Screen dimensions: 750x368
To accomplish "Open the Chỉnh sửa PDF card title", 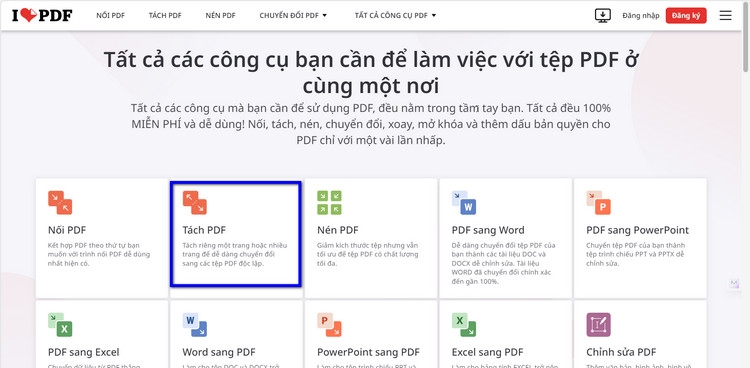I will pyautogui.click(x=621, y=352).
